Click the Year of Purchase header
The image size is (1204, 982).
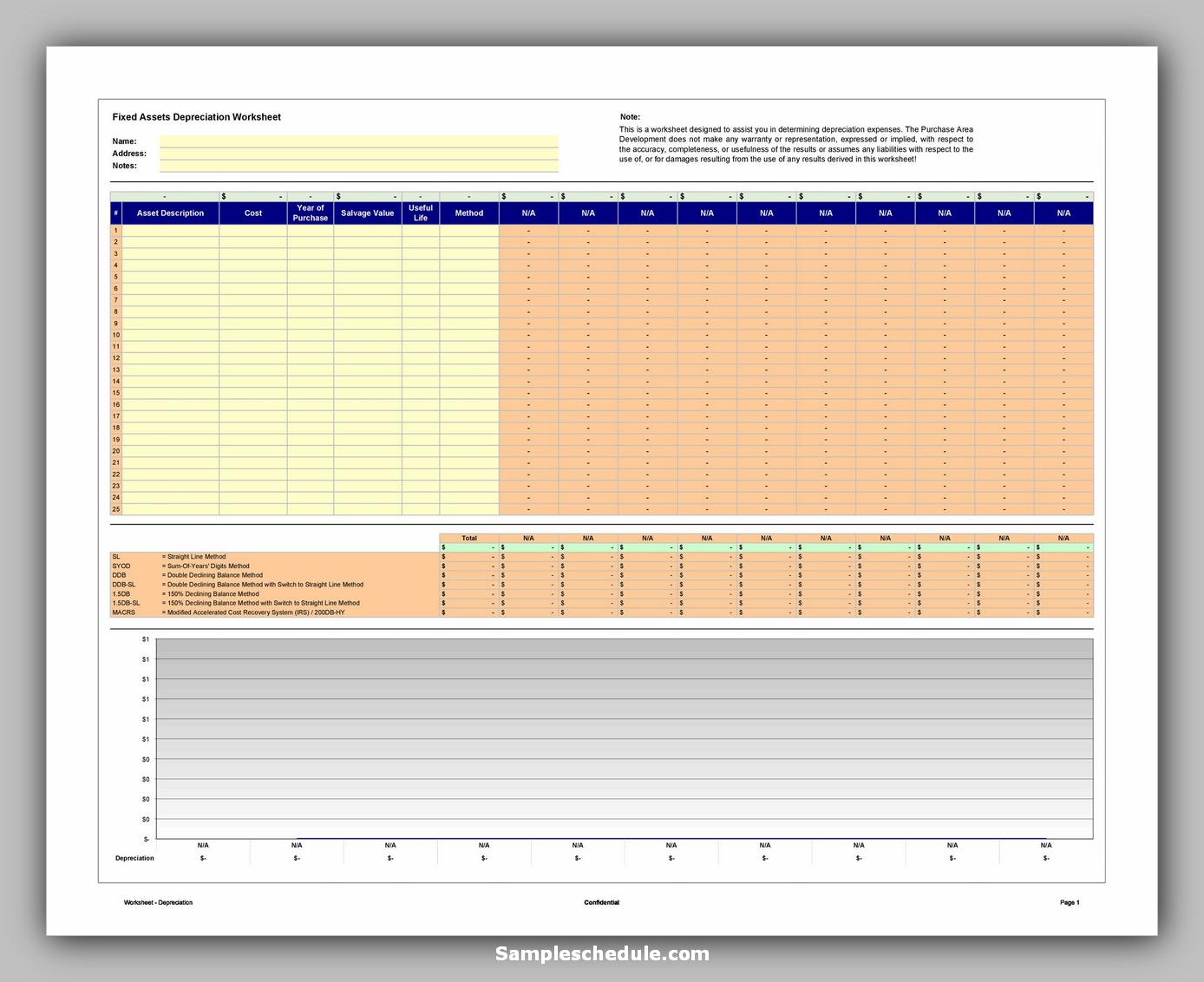pyautogui.click(x=311, y=213)
